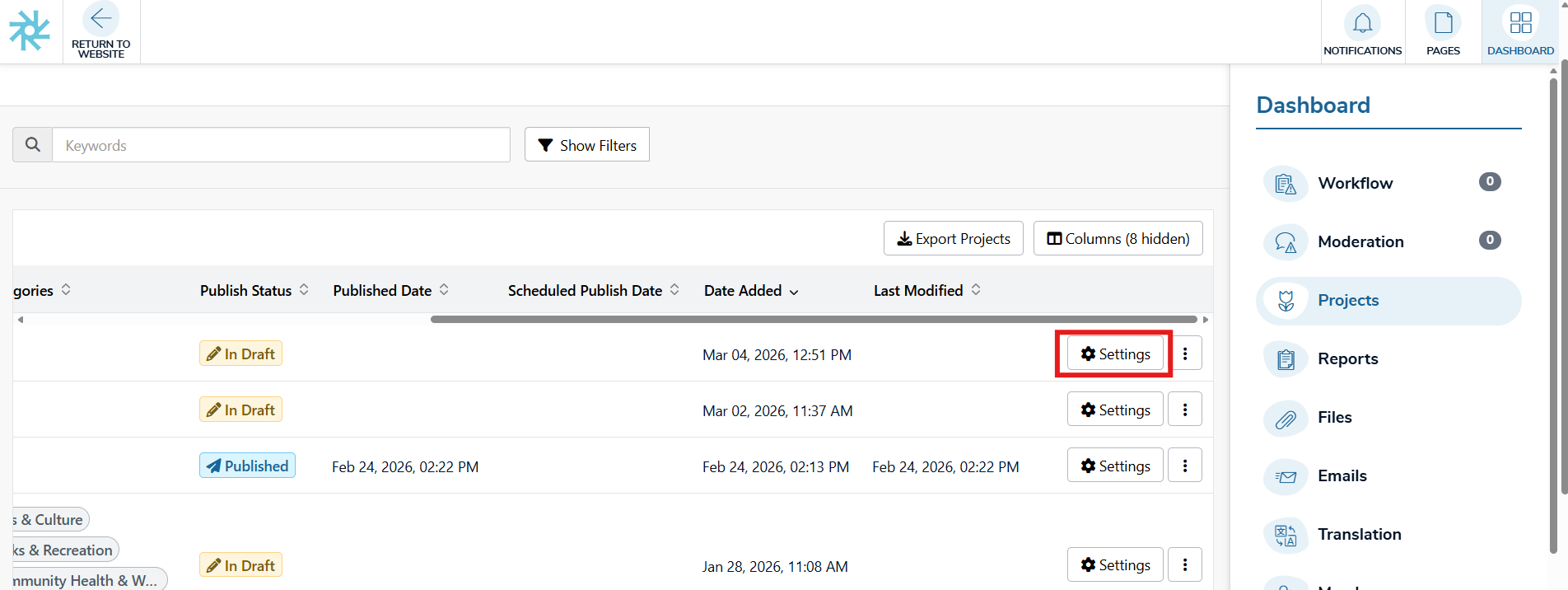Image resolution: width=1568 pixels, height=590 pixels.
Task: Select Workflow in the Dashboard sidebar
Action: click(x=1355, y=183)
